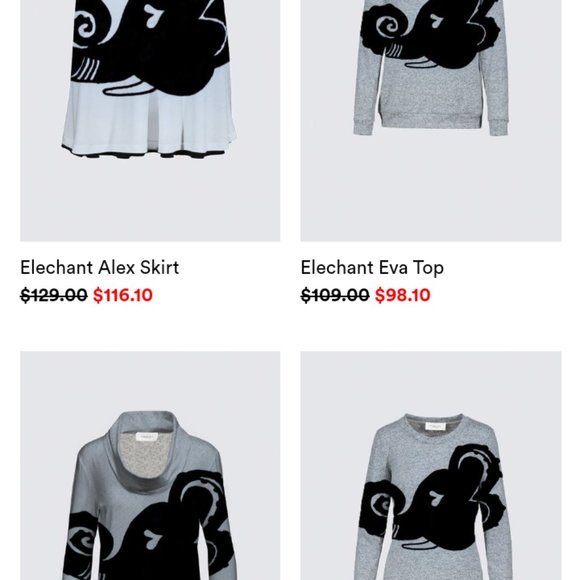Click the ribbed hem of the Eva Top
580x580 pixels.
point(431,123)
